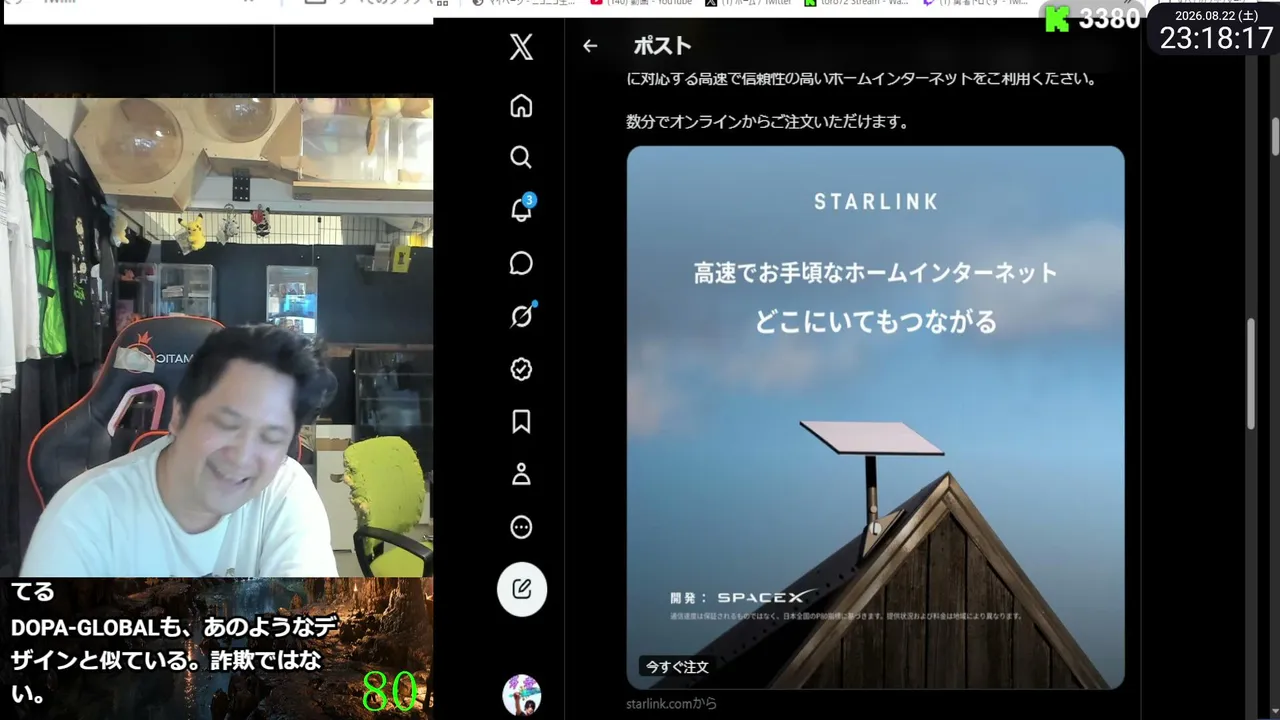Screen dimensions: 1280x720
Task: Click the 今すぐ注文 button on the ad
Action: coord(677,666)
